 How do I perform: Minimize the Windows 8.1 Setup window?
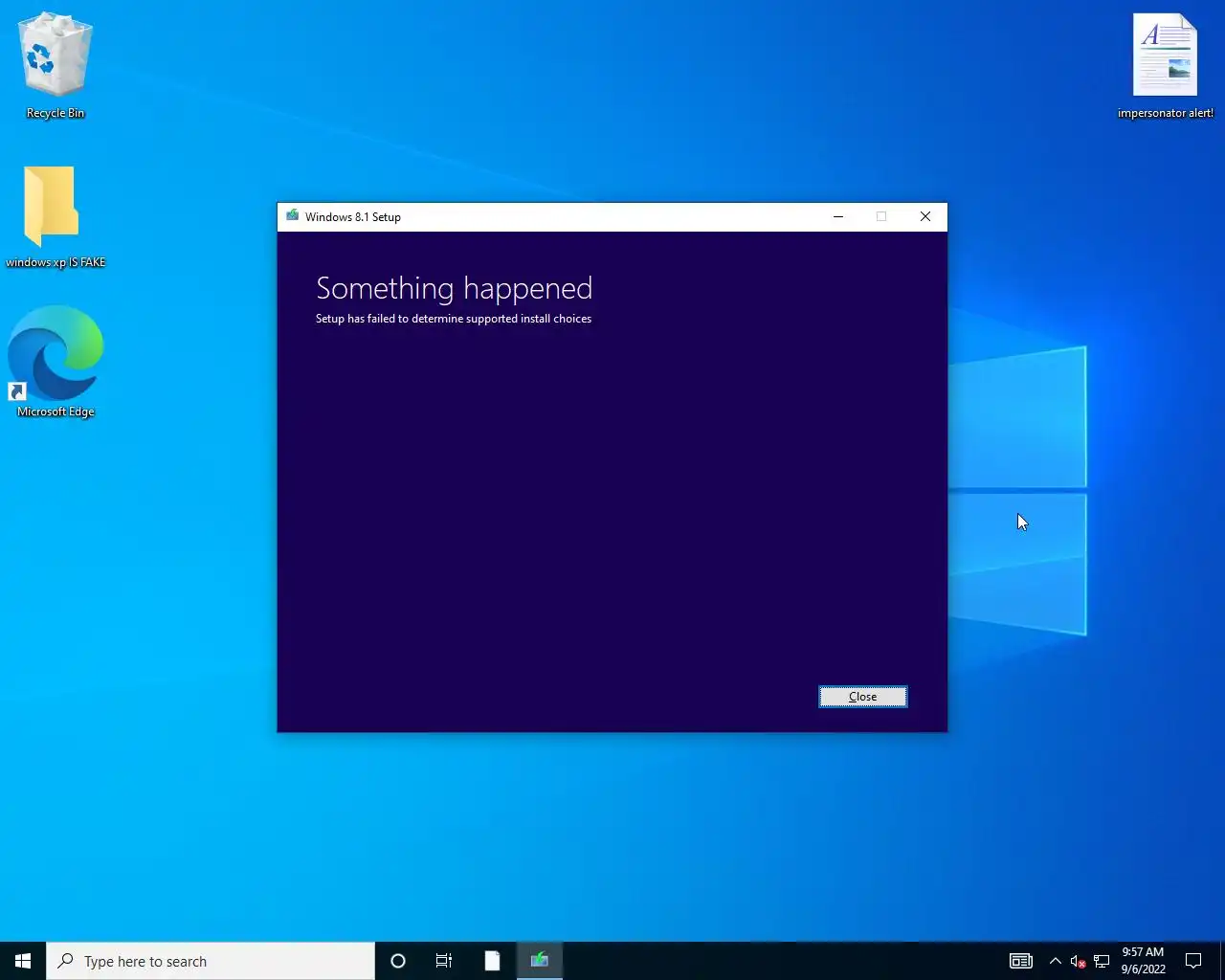838,216
